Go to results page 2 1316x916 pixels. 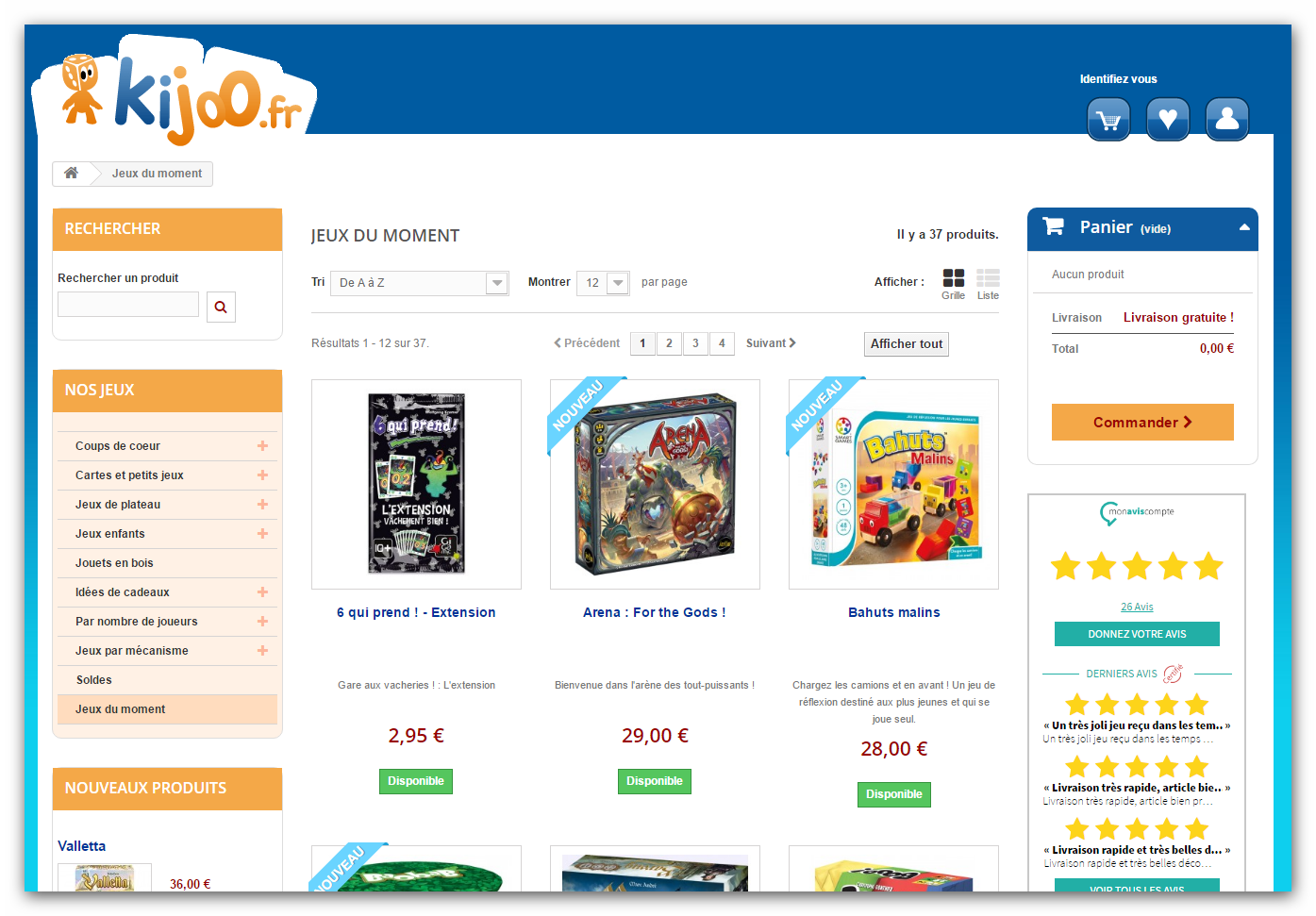pyautogui.click(x=669, y=343)
